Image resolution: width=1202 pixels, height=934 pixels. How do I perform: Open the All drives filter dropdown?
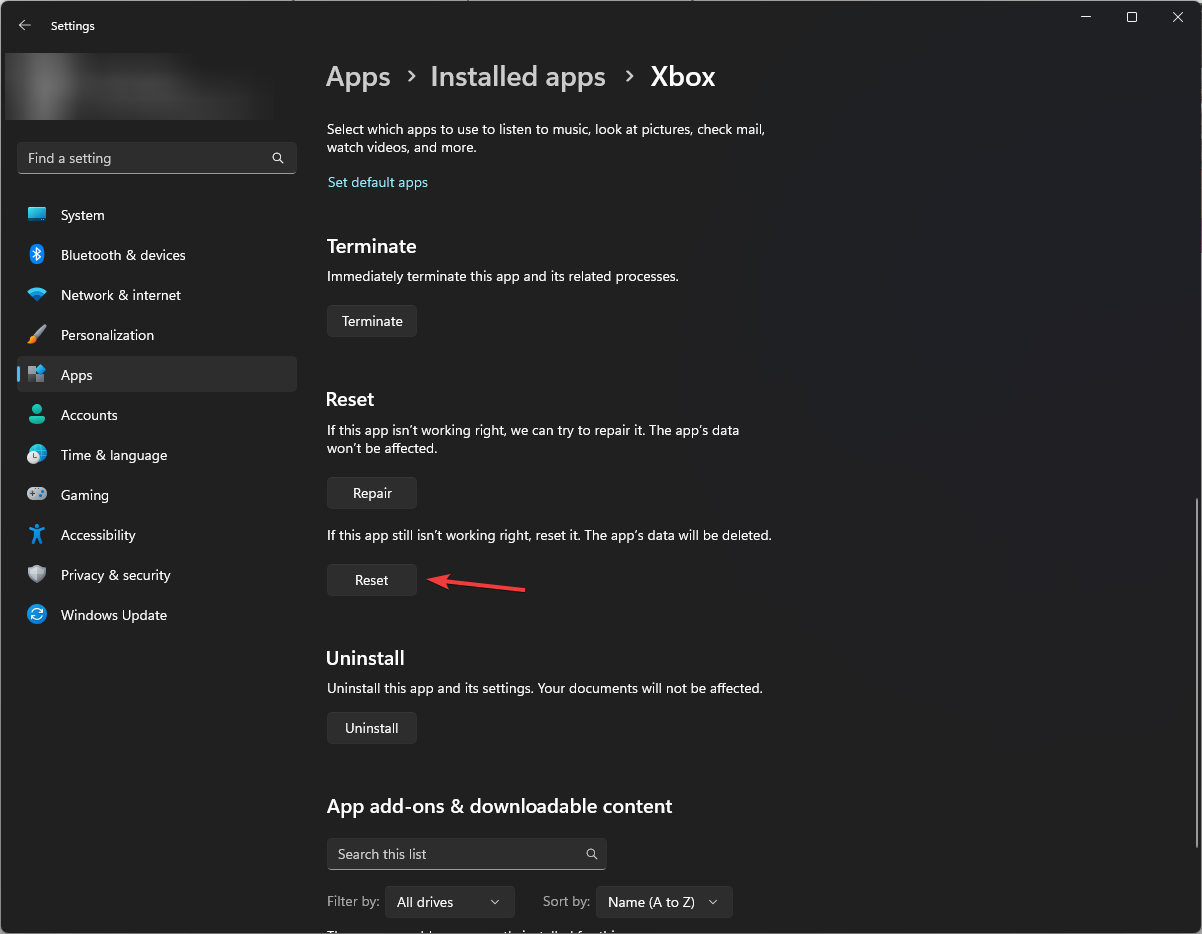[x=449, y=902]
